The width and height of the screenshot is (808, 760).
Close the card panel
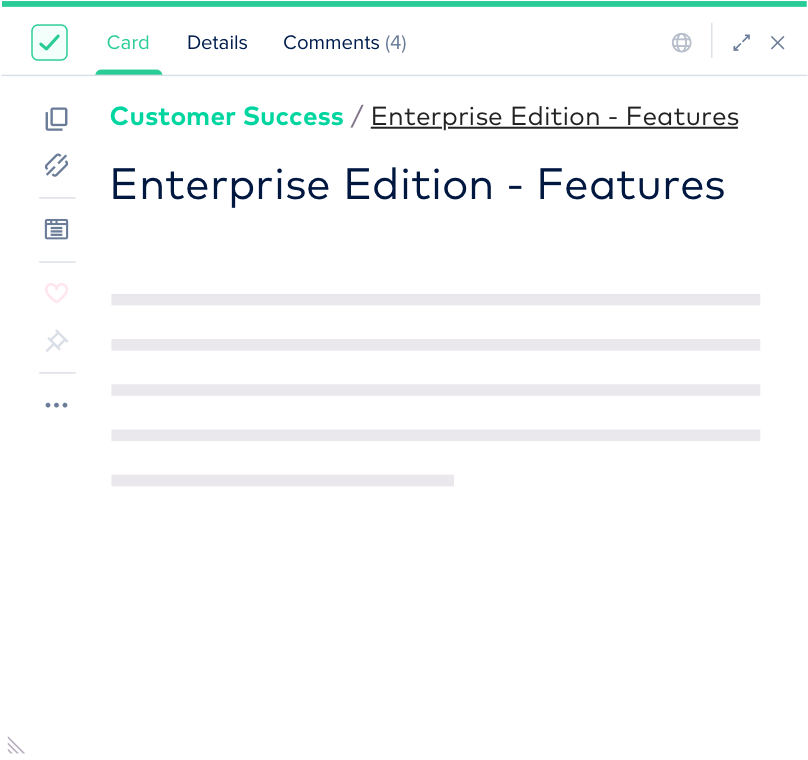pyautogui.click(x=778, y=43)
